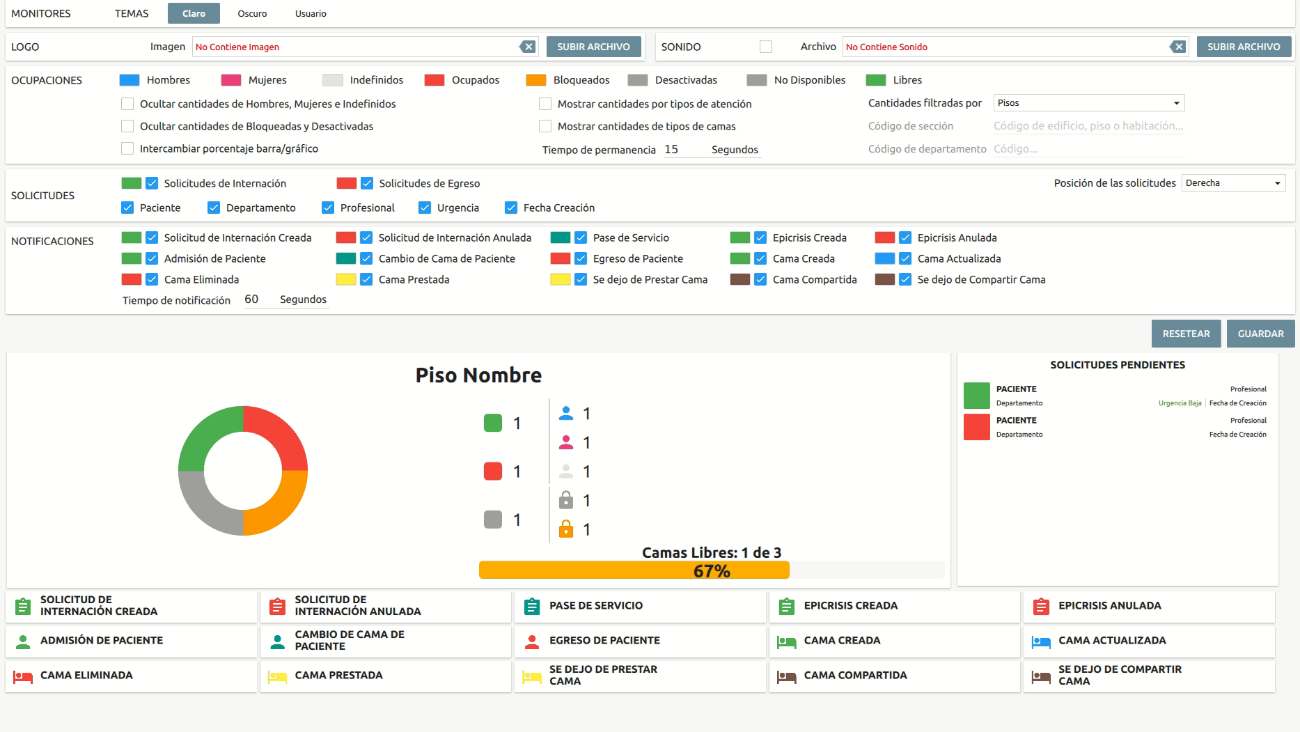Click the Cama Actualizada bed icon
This screenshot has height=732, width=1300.
tap(1041, 641)
